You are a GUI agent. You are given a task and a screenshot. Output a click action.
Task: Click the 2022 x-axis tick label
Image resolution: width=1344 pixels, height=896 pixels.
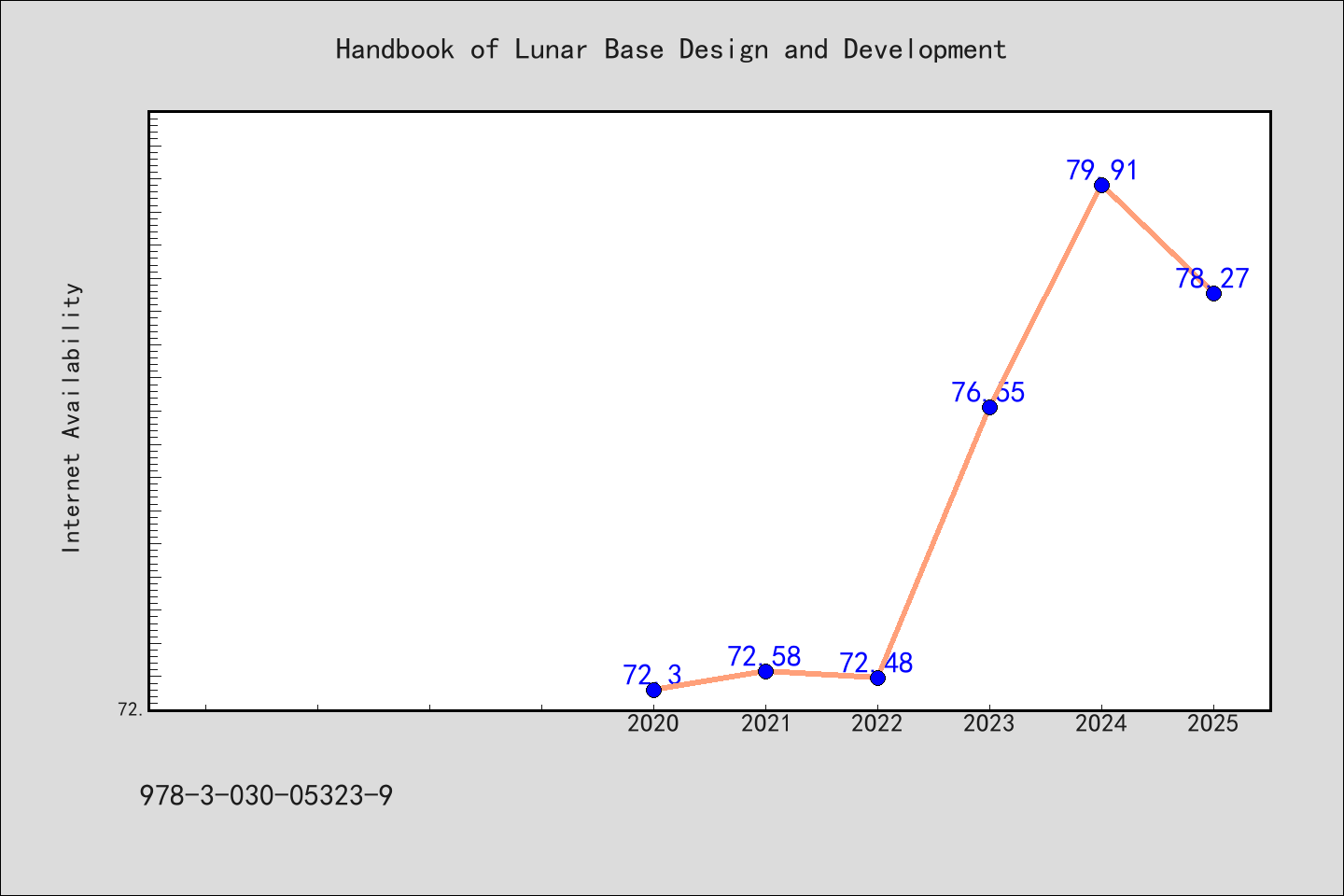tap(877, 723)
